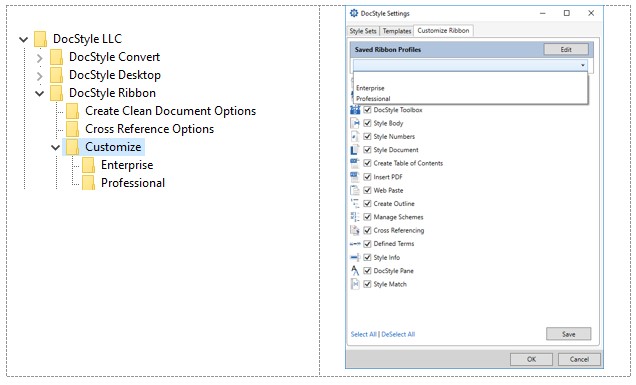Image resolution: width=636 pixels, height=385 pixels.
Task: Switch to the Style Sets tab
Action: tap(363, 31)
